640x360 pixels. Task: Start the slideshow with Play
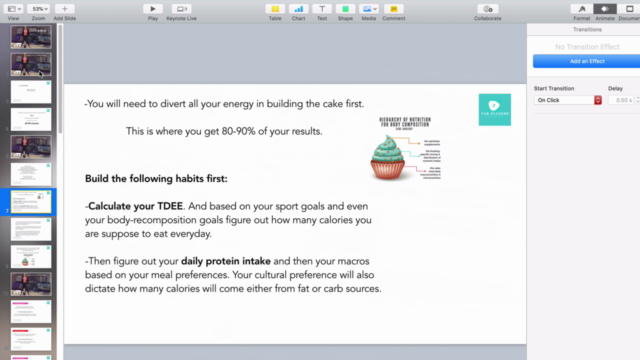coord(153,9)
